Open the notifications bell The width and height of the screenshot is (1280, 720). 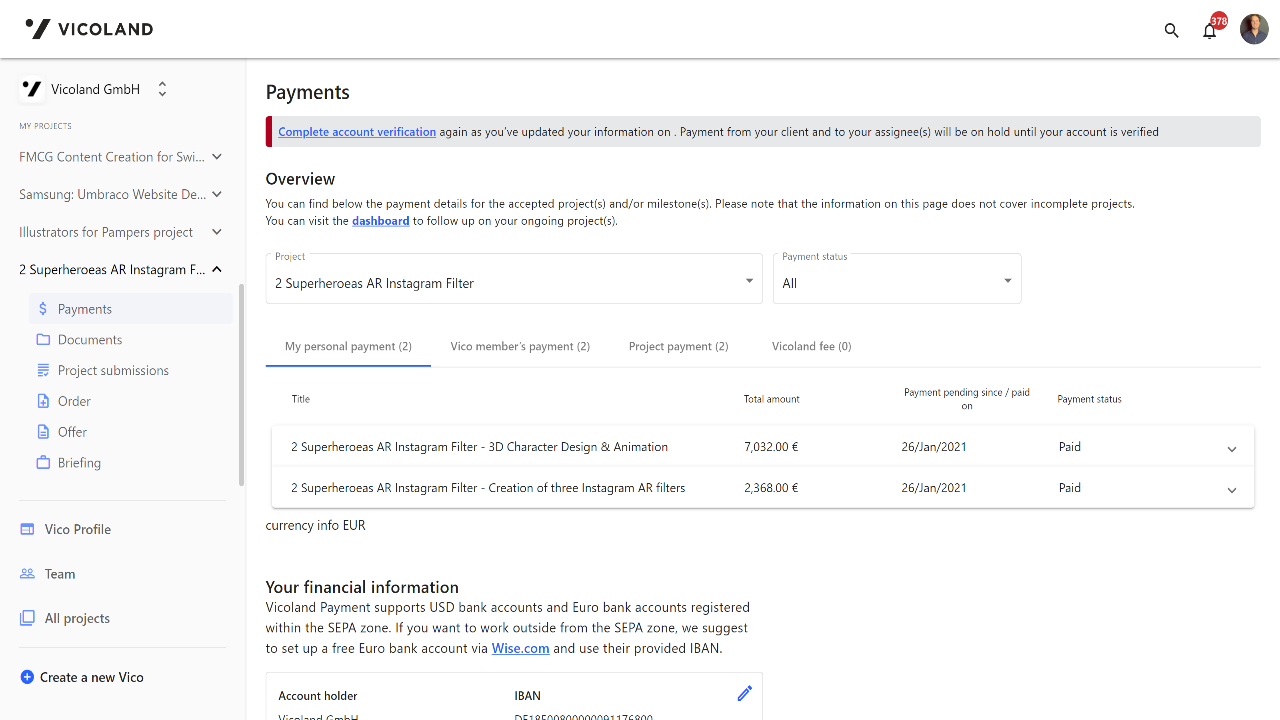click(x=1210, y=30)
